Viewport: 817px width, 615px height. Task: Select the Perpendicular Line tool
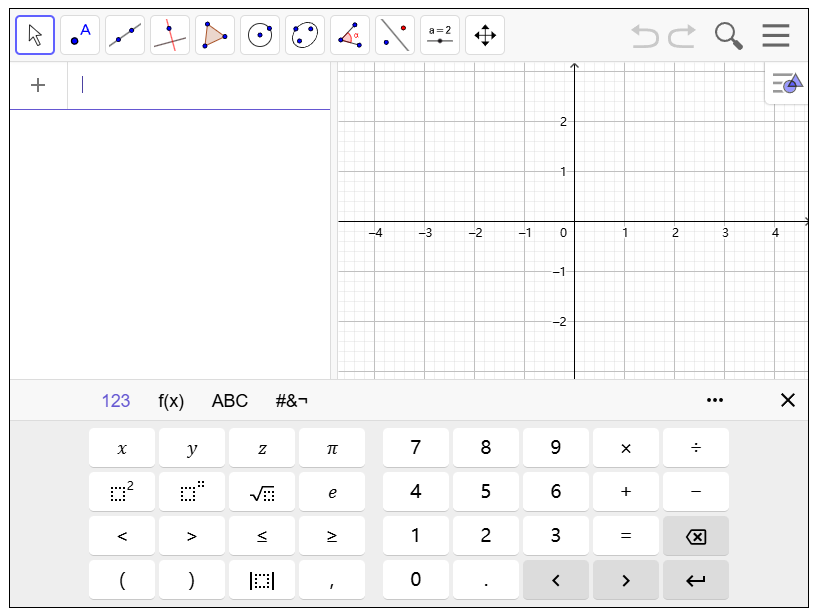(170, 35)
